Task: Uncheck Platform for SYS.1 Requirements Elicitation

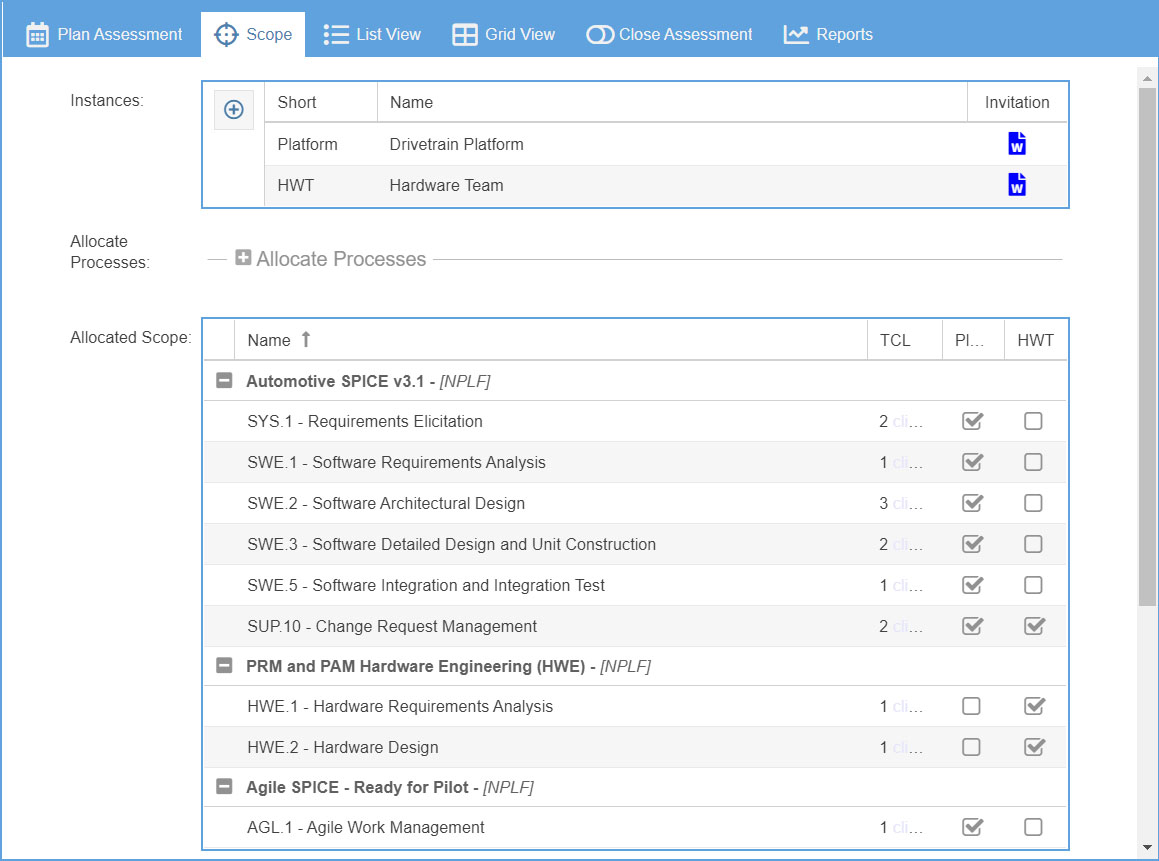Action: tap(972, 421)
